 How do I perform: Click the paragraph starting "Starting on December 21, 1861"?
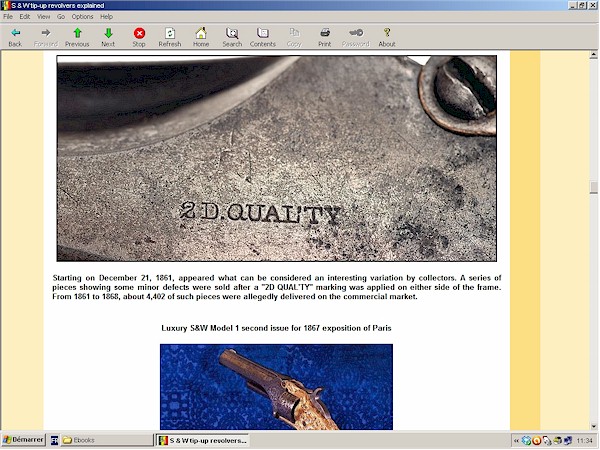point(277,287)
